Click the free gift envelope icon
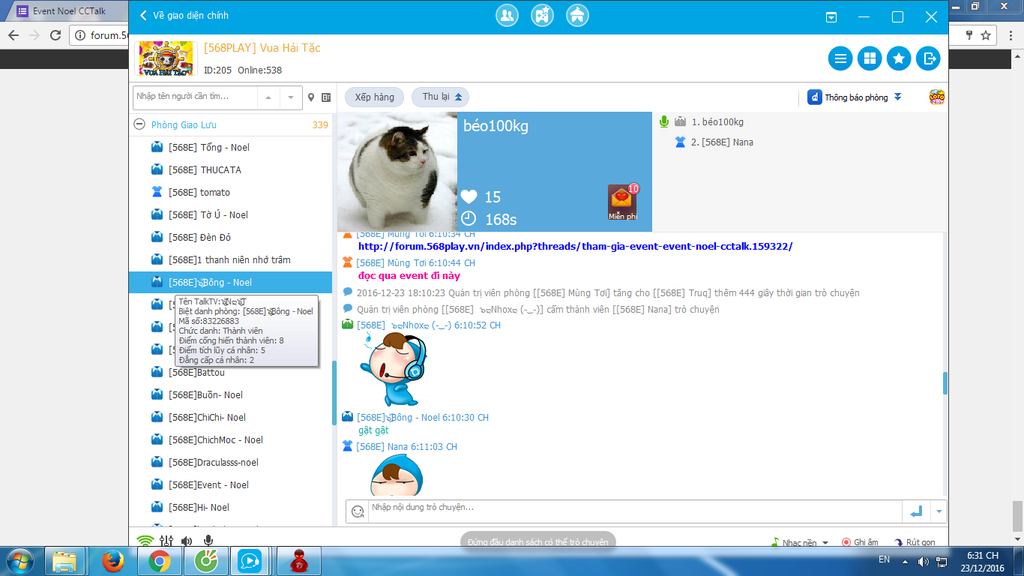The width and height of the screenshot is (1024, 576). pos(623,201)
